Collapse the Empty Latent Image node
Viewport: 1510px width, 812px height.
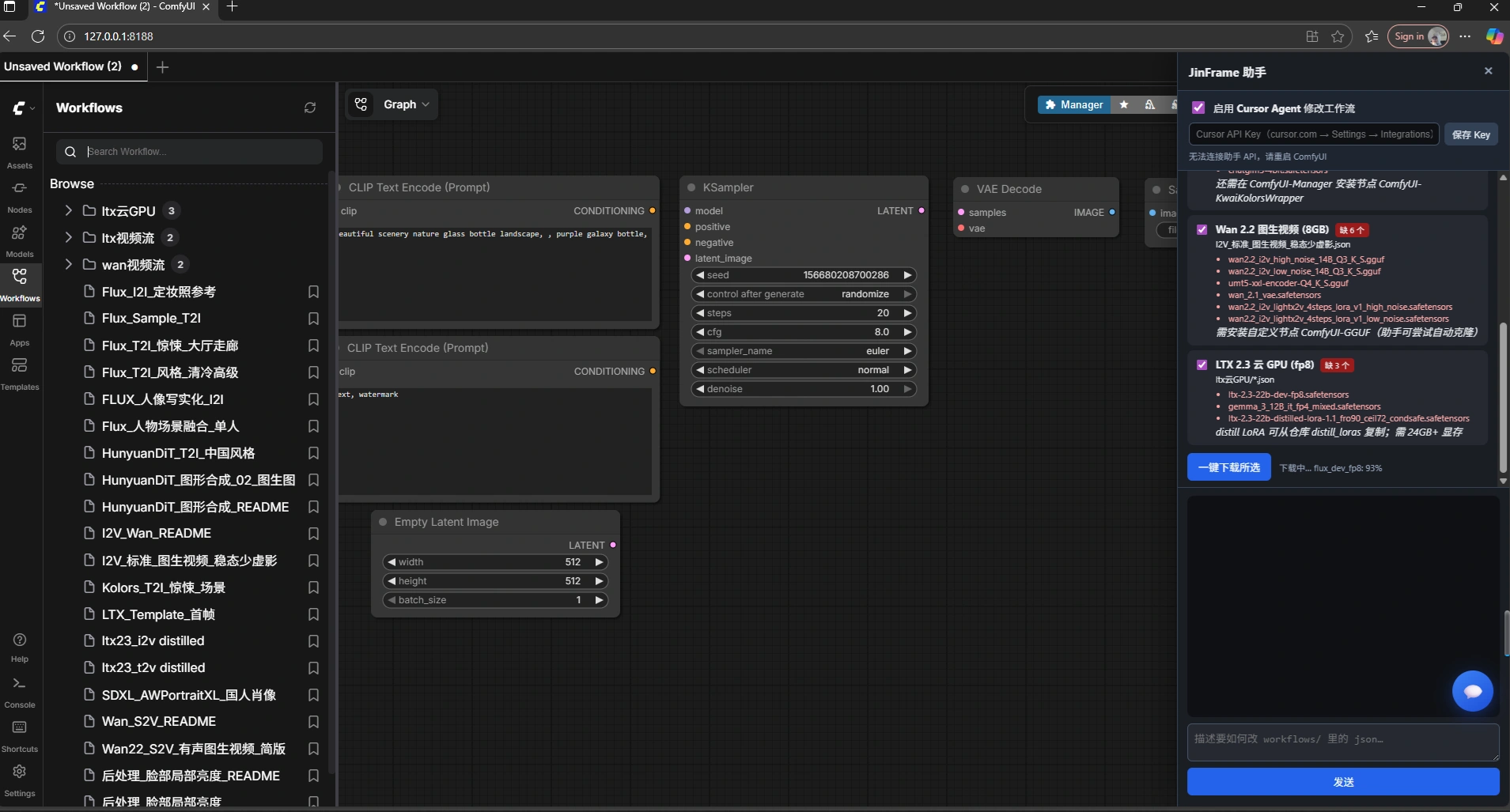click(x=383, y=522)
